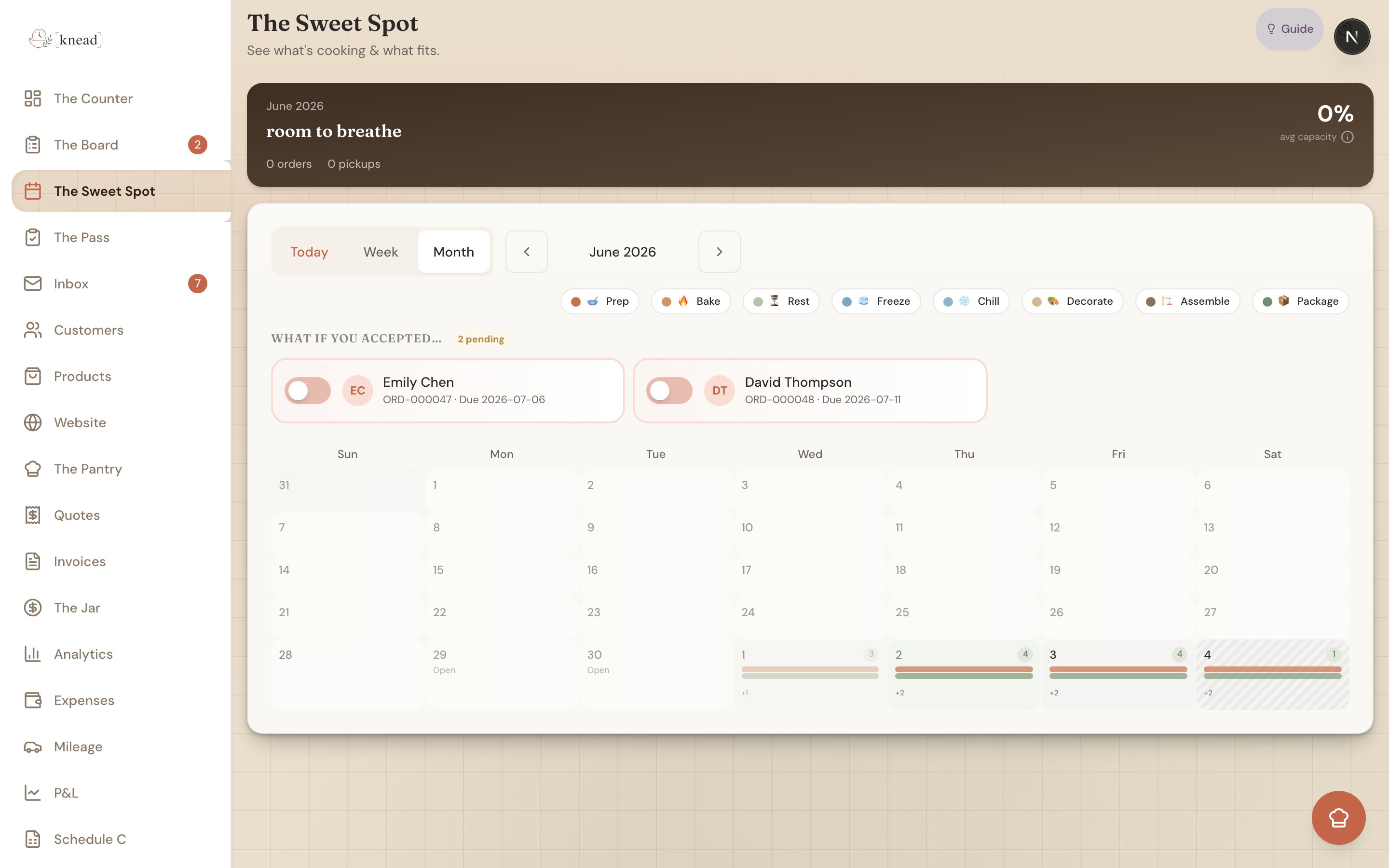The image size is (1389, 868).
Task: Open The Jar dollar icon
Action: [33, 608]
